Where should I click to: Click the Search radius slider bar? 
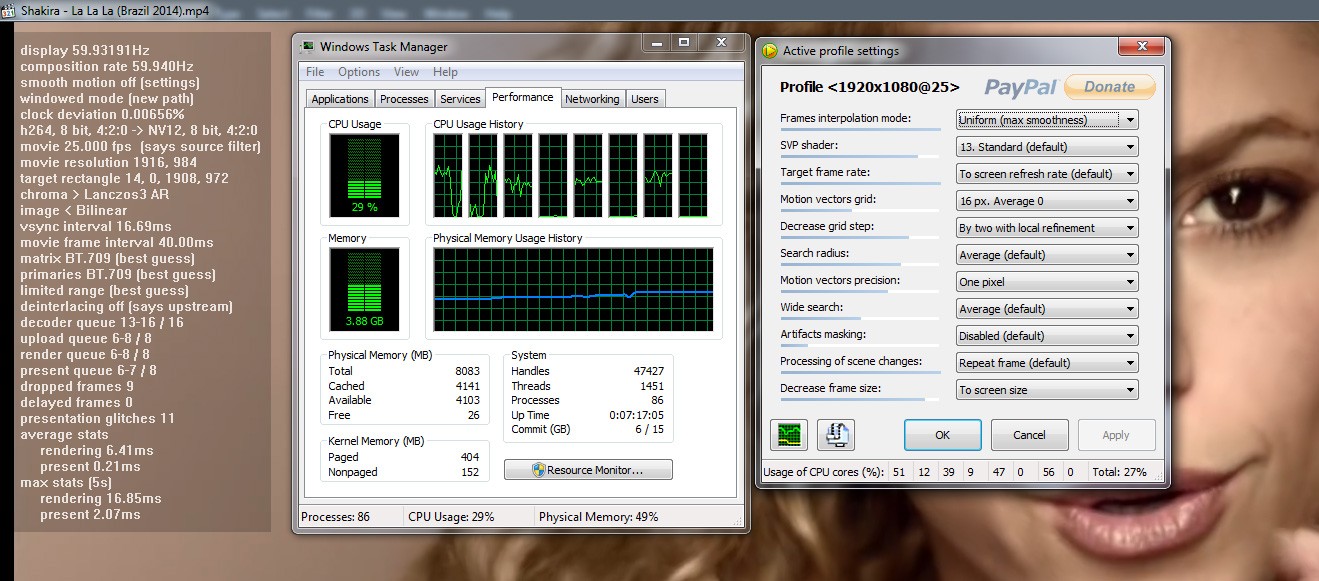[860, 264]
